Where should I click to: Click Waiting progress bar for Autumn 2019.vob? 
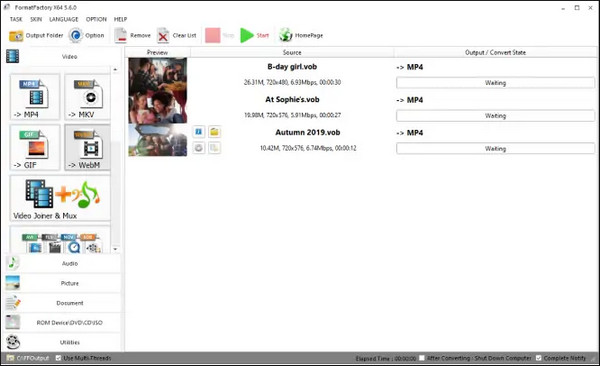click(495, 149)
